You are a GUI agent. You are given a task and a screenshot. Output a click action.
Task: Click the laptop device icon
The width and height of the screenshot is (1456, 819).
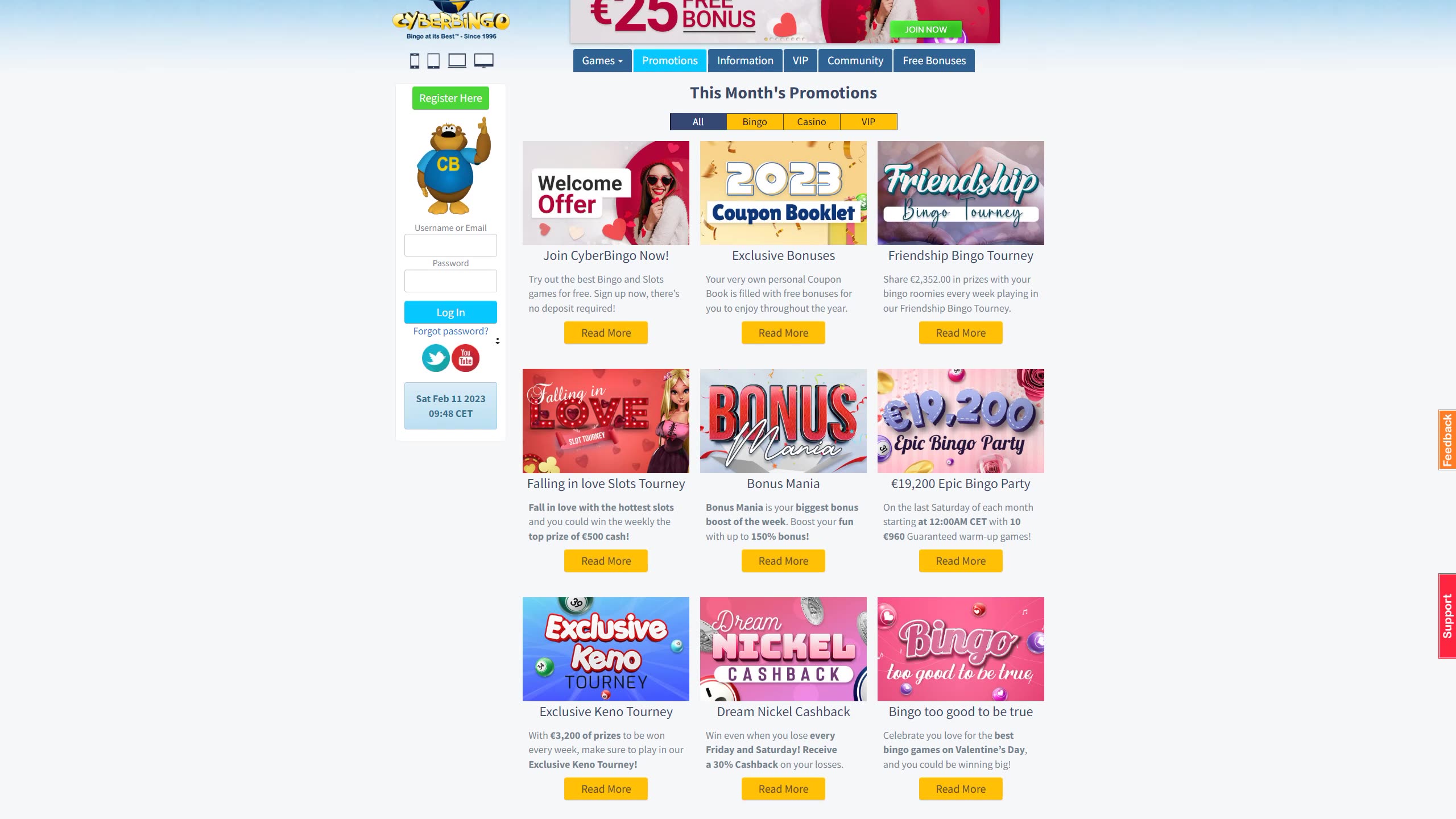point(457,61)
